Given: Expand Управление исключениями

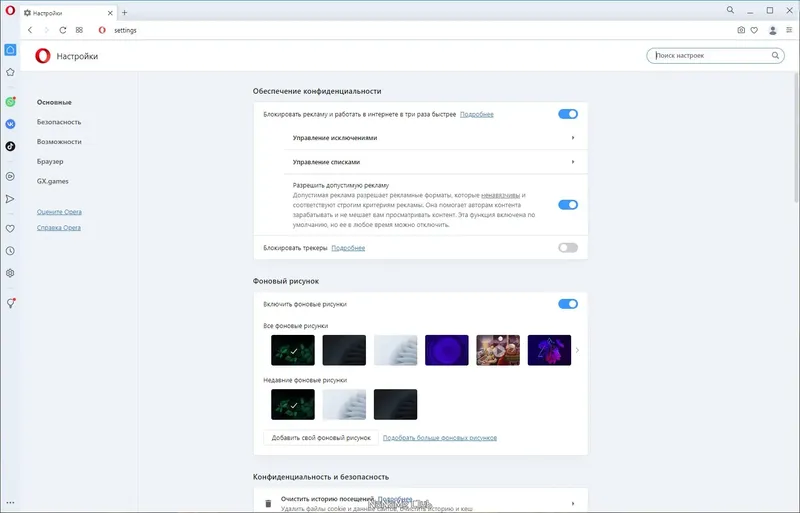Looking at the screenshot, I should (x=435, y=138).
